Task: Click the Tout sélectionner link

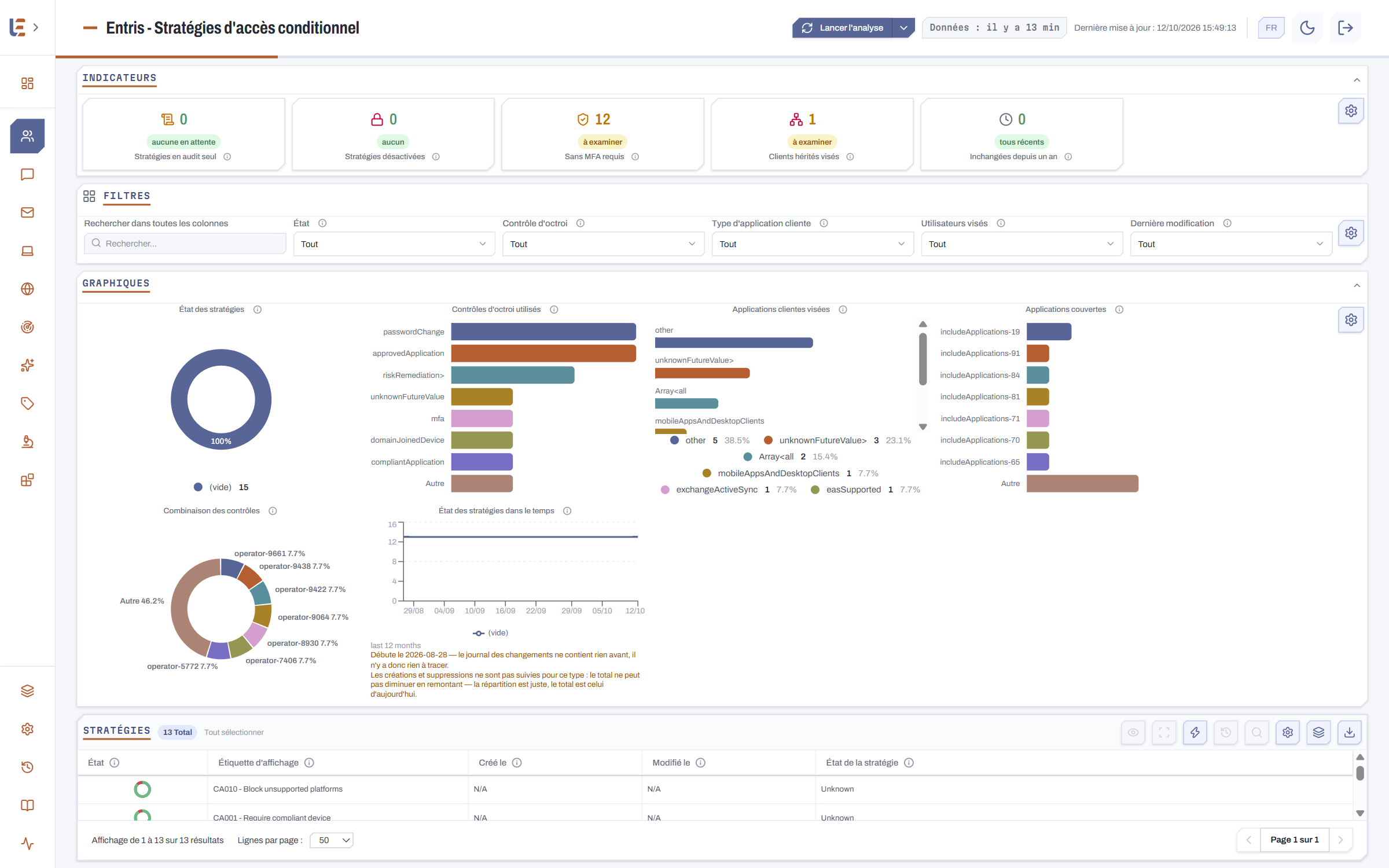Action: pyautogui.click(x=234, y=733)
